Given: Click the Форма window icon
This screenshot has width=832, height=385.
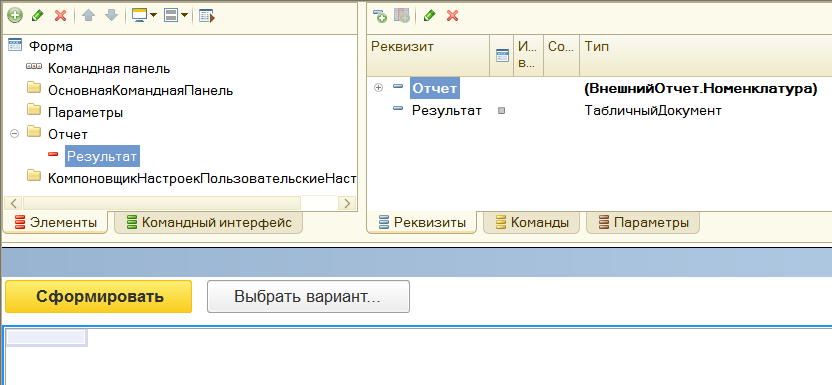Looking at the screenshot, I should (15, 45).
